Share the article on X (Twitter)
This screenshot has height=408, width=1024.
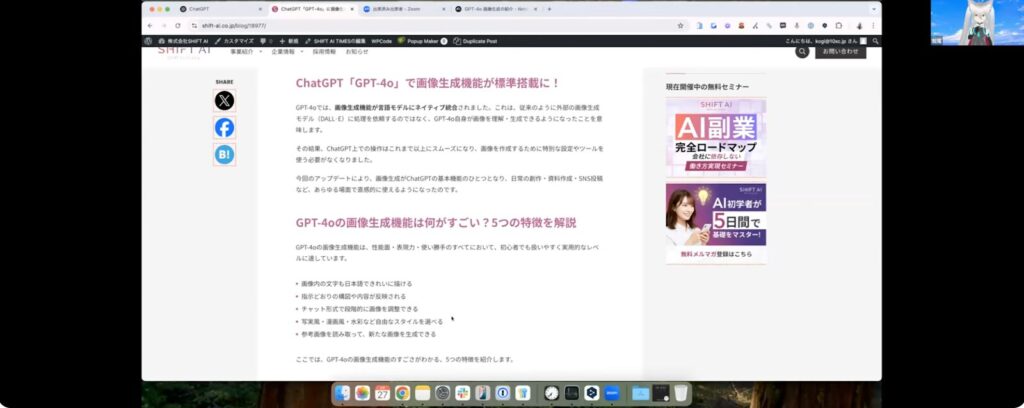pyautogui.click(x=224, y=101)
